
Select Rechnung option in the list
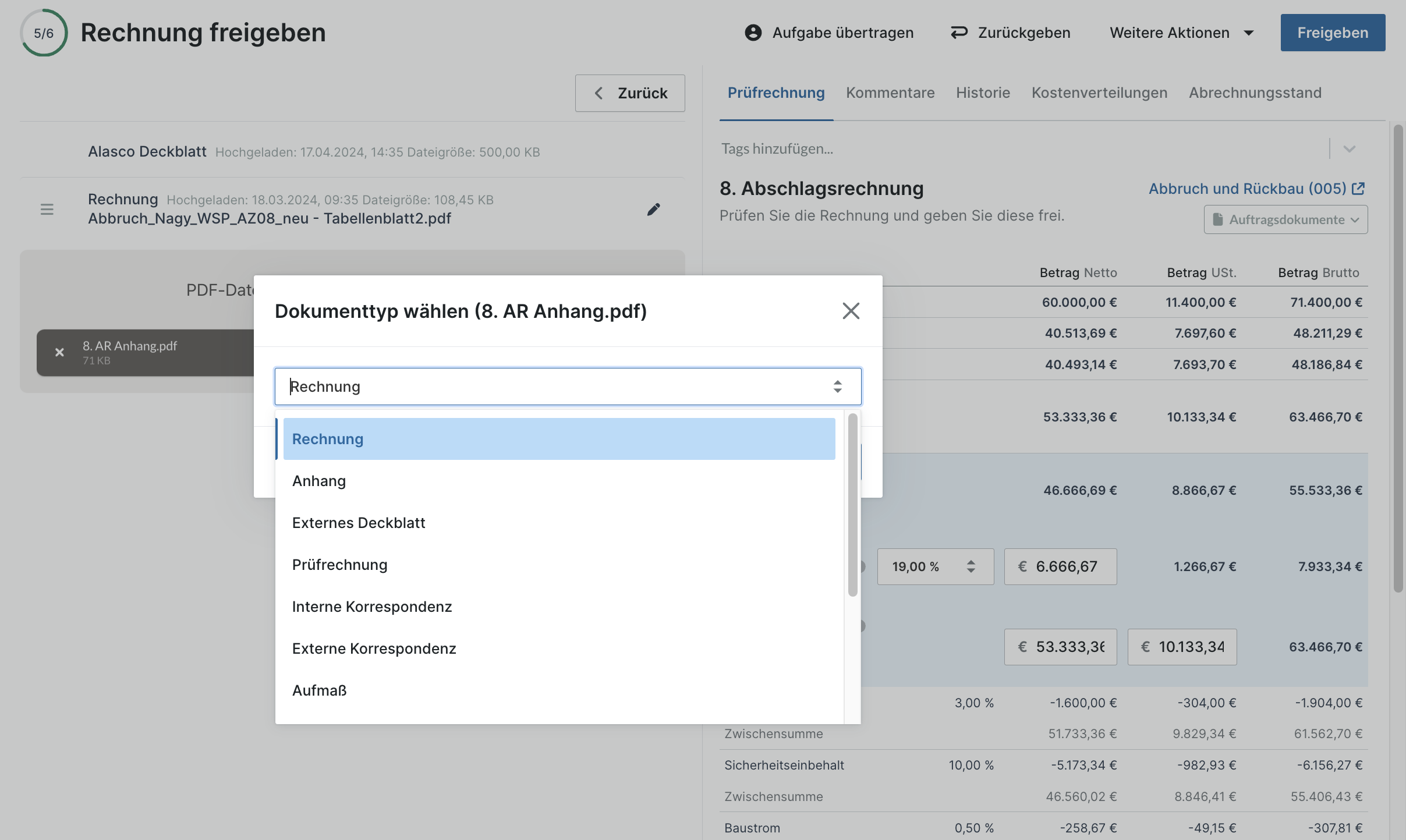coord(559,439)
